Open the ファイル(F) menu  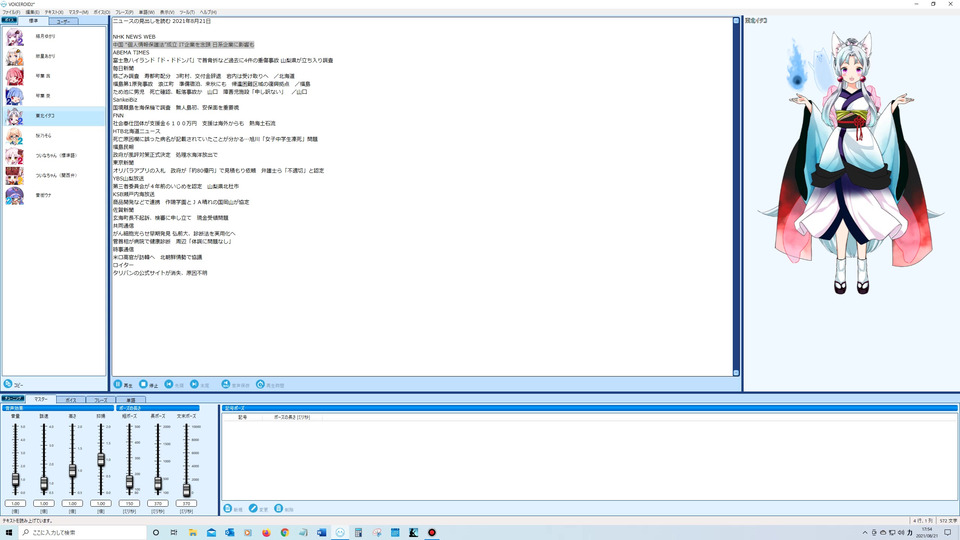(x=11, y=12)
